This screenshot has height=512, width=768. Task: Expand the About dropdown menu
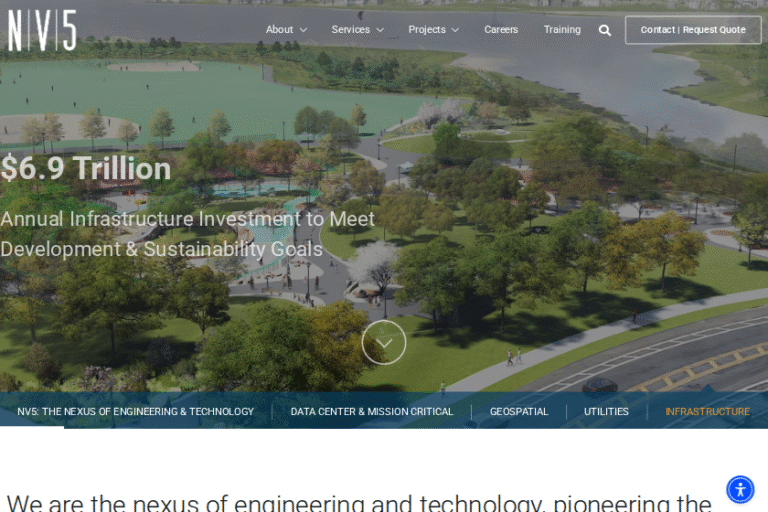pos(286,30)
